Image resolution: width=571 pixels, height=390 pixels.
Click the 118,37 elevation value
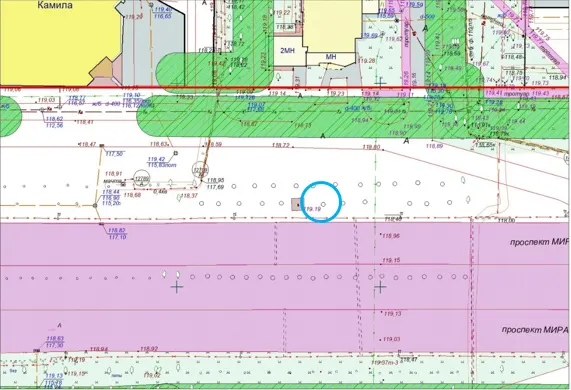click(189, 196)
